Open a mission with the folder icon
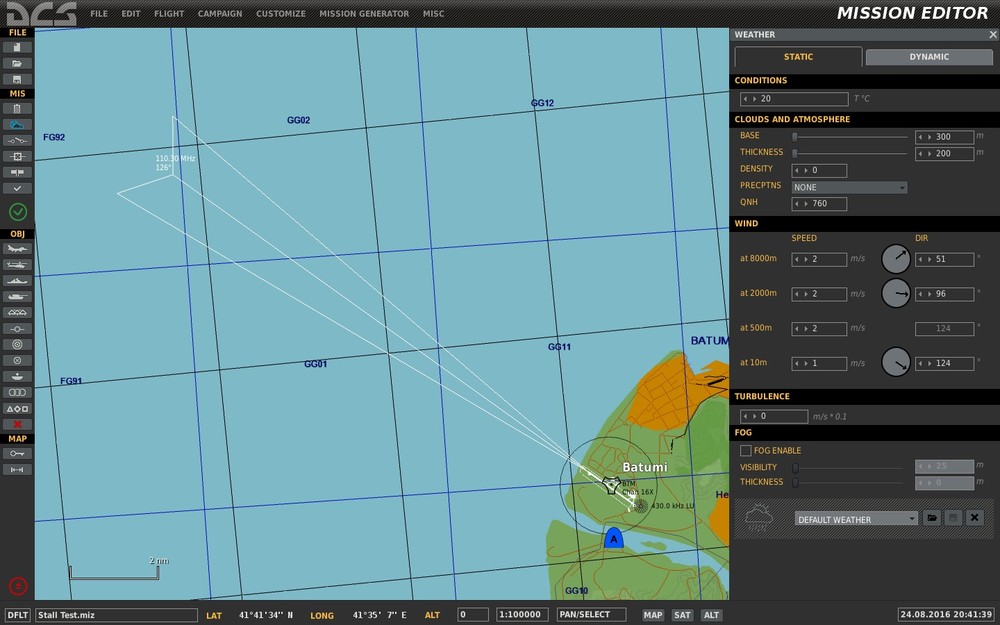The image size is (1000, 625). point(18,63)
